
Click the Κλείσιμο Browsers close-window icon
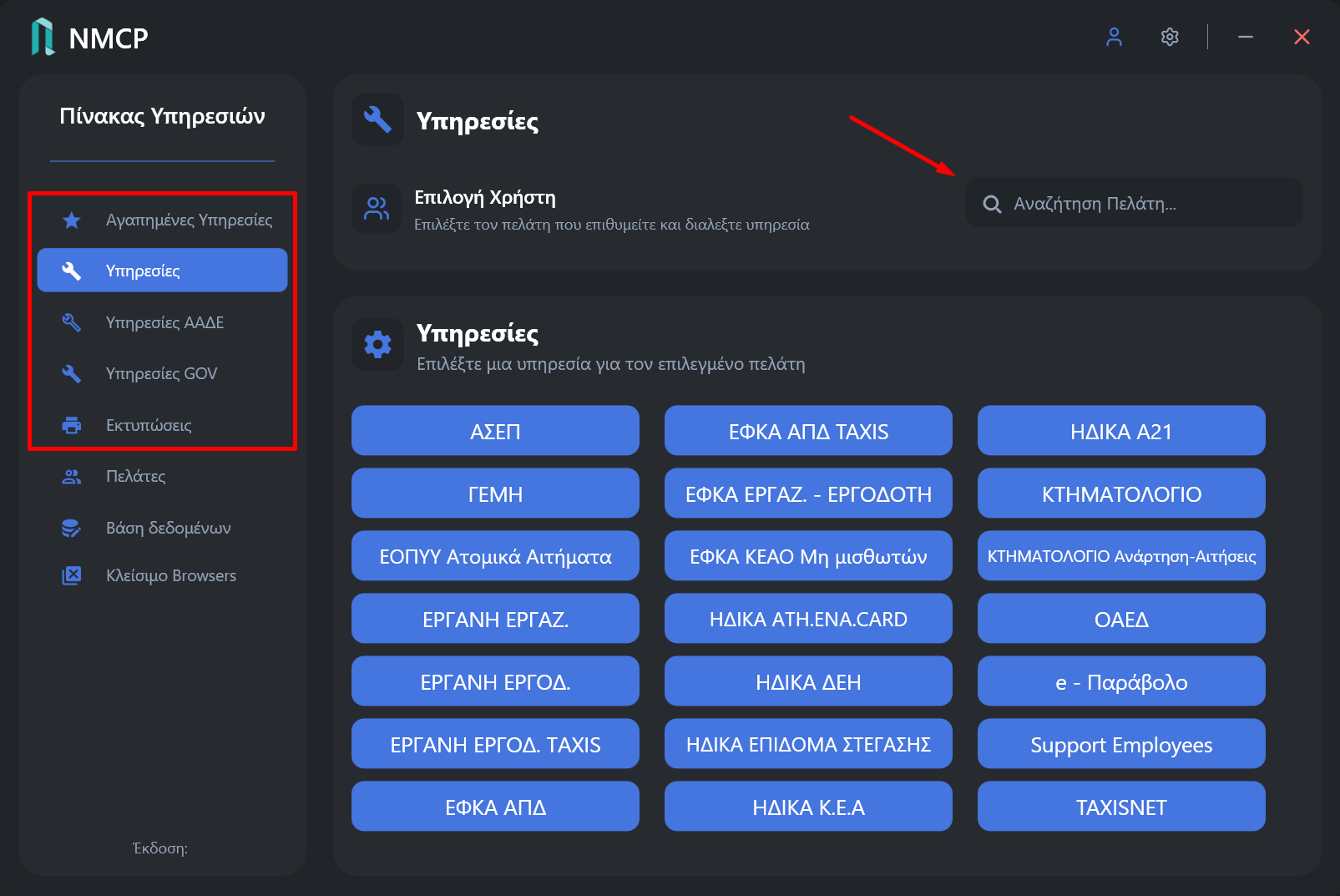pyautogui.click(x=72, y=575)
